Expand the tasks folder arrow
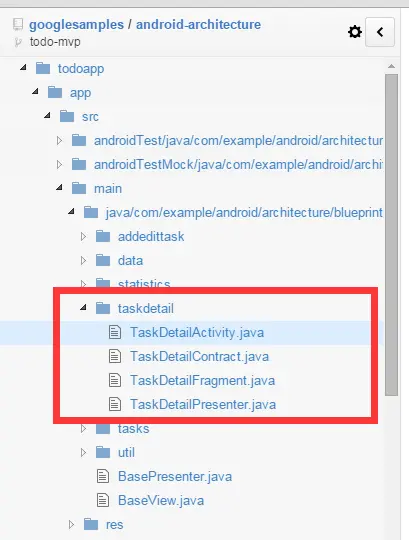Viewport: 409px width, 540px height. pyautogui.click(x=83, y=429)
